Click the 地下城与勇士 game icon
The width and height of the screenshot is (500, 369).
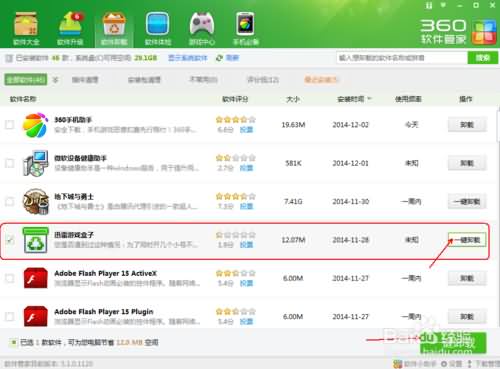pos(35,202)
